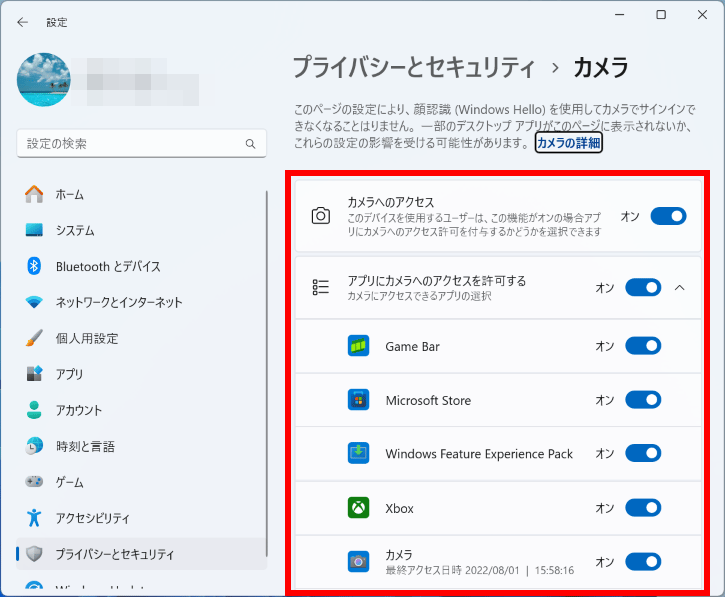Click the Microsoft Store label
The width and height of the screenshot is (725, 597).
coord(428,400)
